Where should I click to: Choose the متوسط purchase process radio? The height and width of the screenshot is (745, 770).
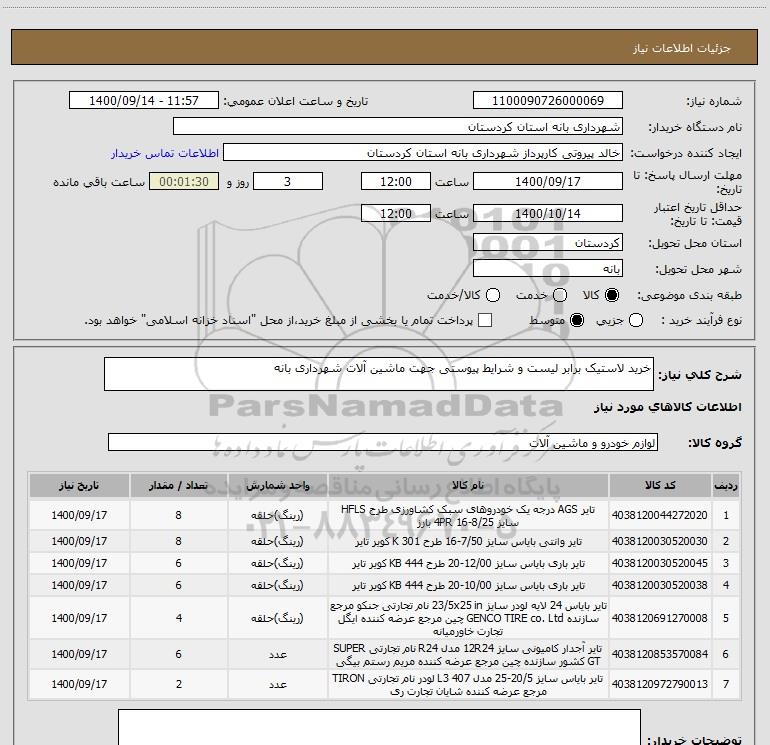[577, 320]
